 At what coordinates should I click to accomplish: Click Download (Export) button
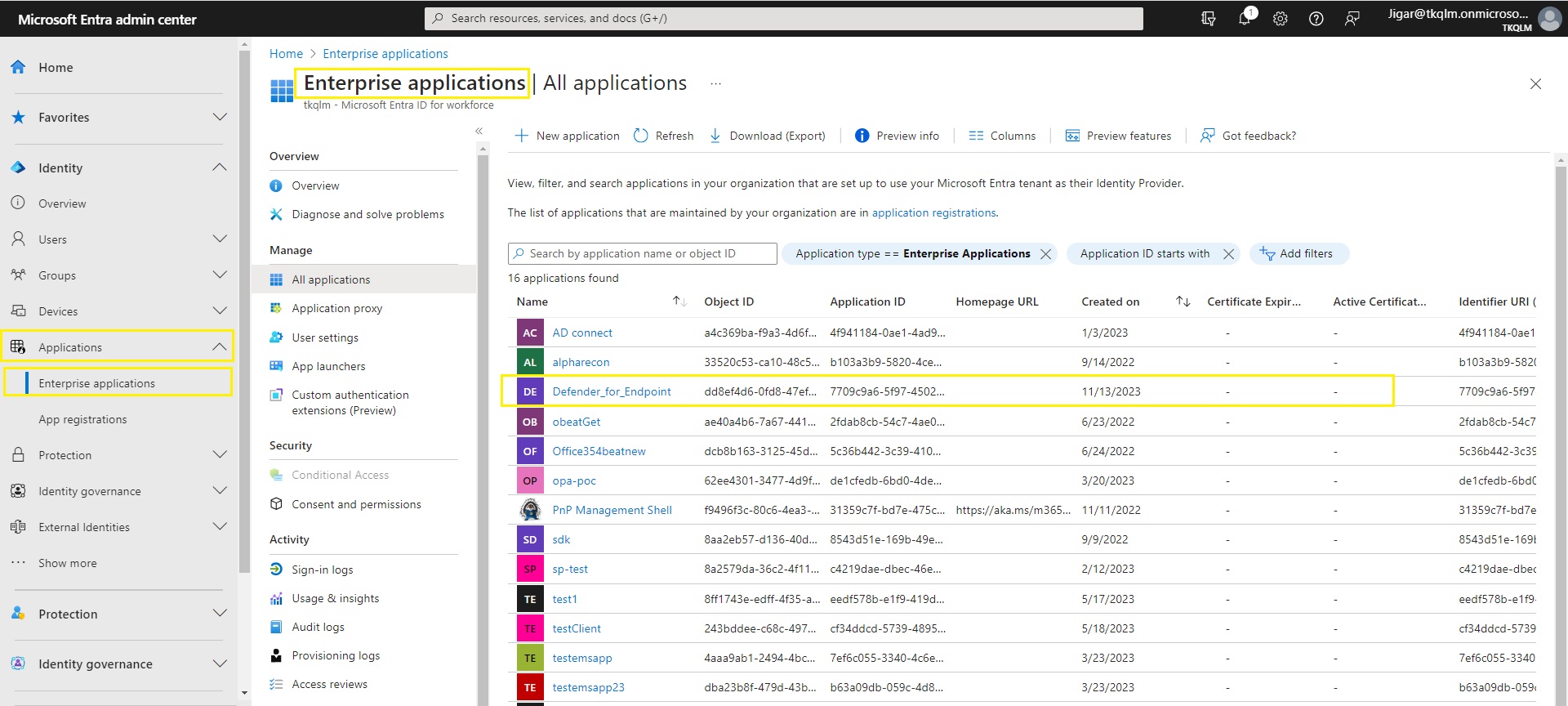click(x=767, y=136)
